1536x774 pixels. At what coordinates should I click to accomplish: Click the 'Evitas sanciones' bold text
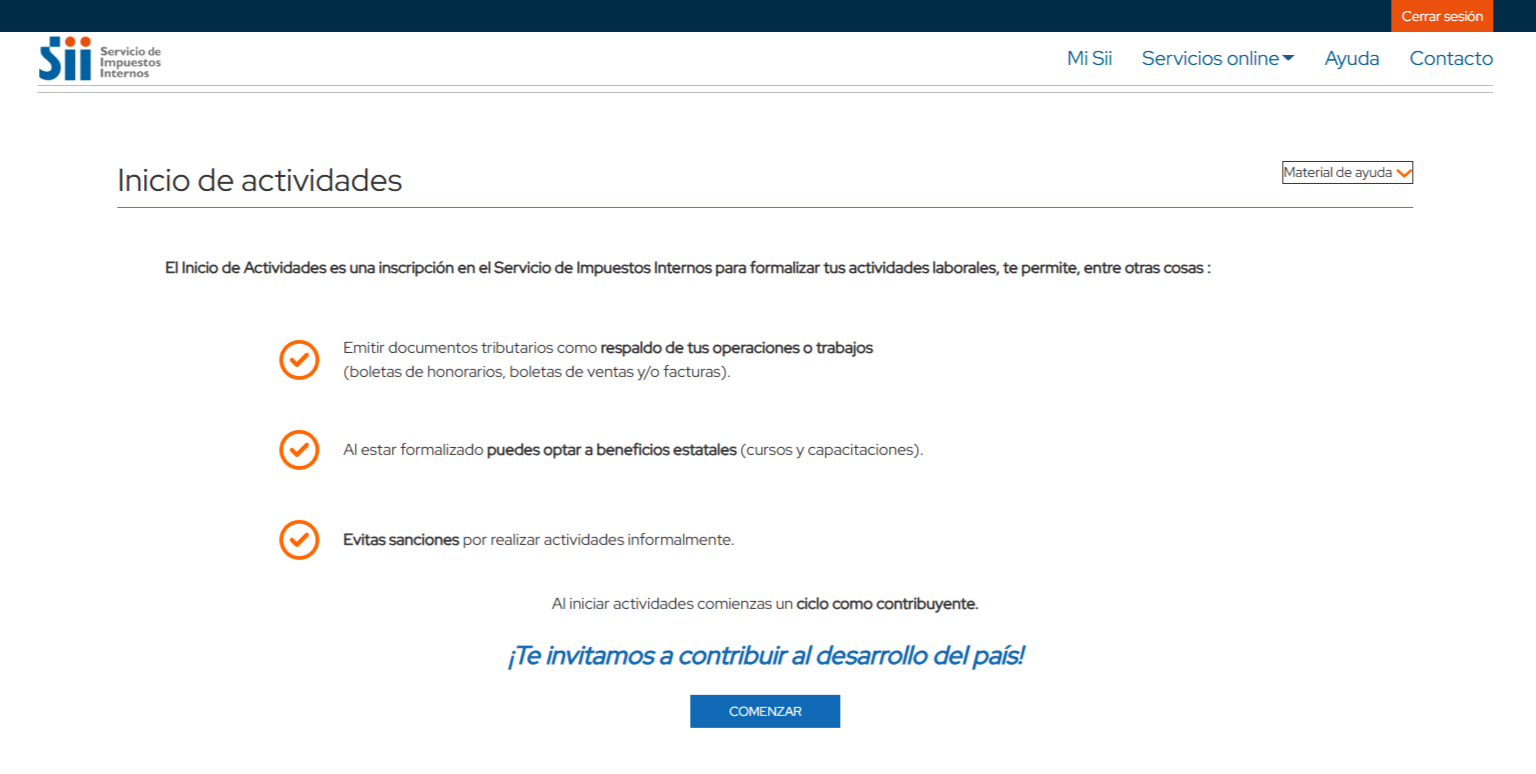pos(400,540)
